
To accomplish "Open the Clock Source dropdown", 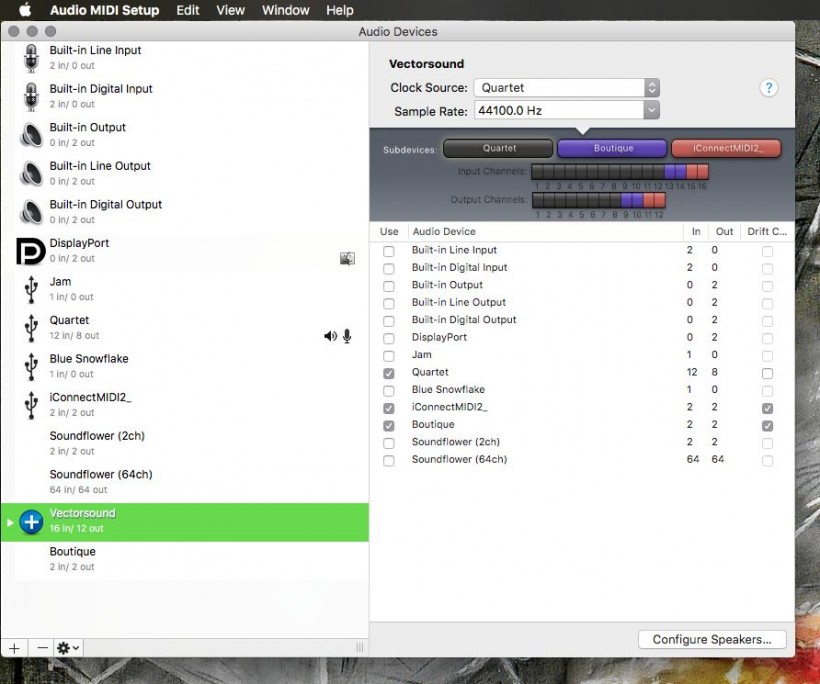I will (x=567, y=88).
